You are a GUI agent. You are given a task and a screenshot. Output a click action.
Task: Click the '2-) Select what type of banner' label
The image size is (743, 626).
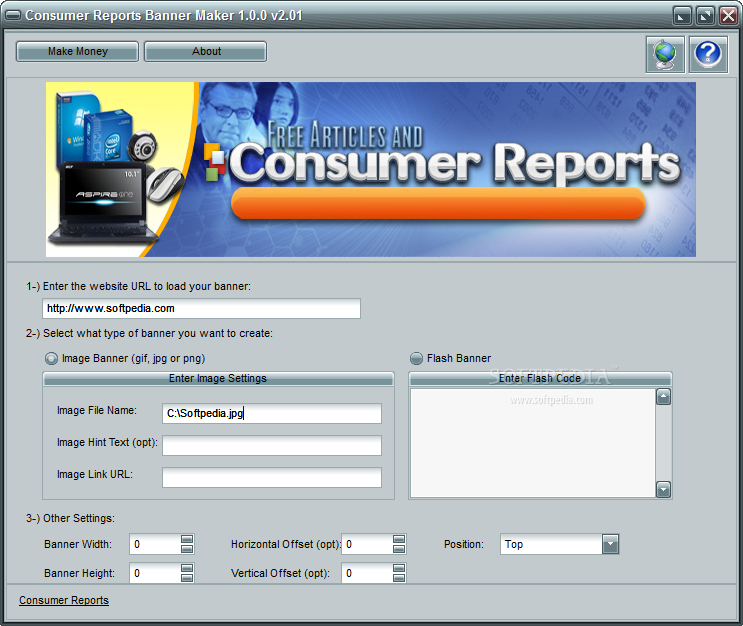[149, 333]
